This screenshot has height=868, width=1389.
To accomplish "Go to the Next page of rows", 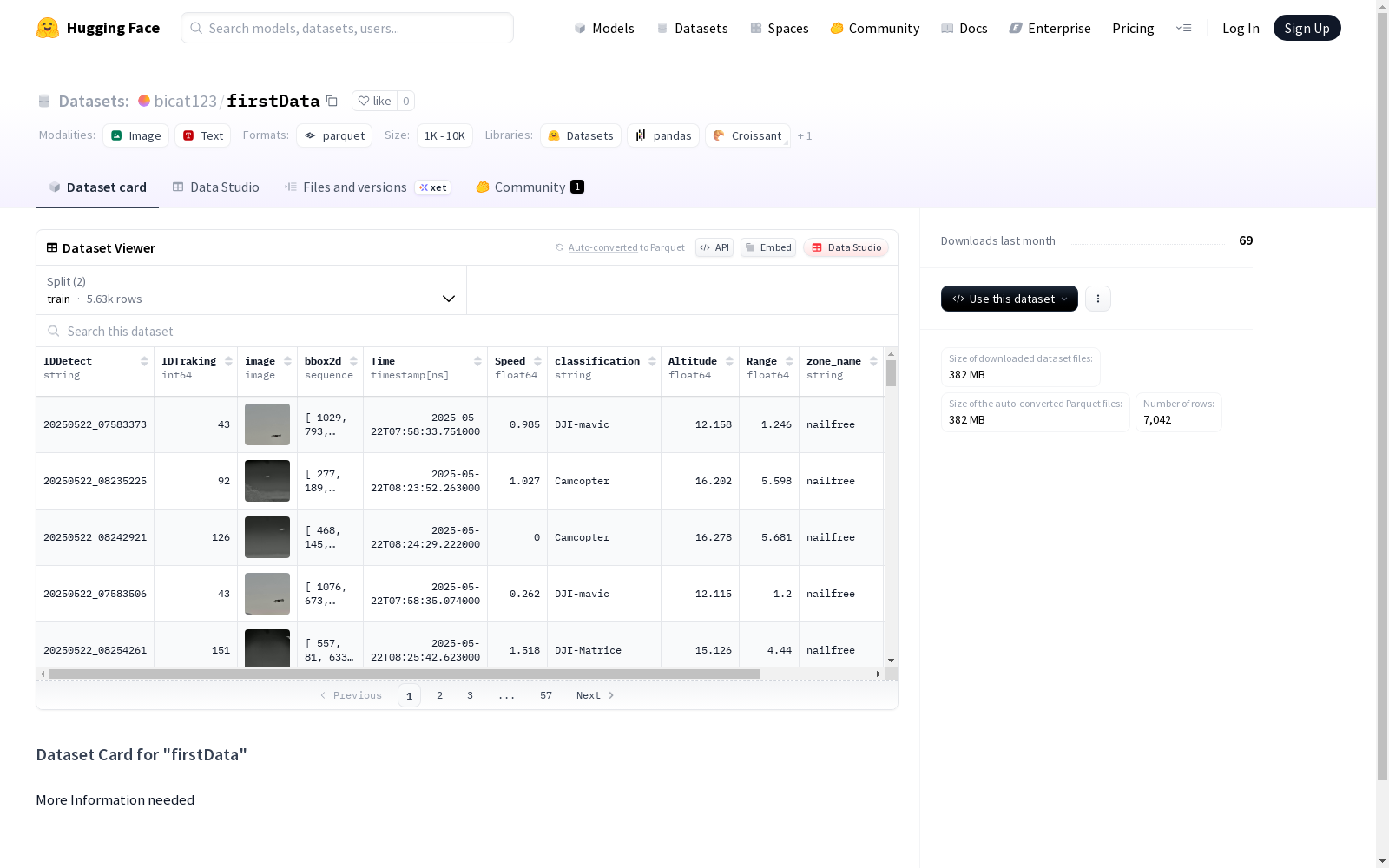I will point(596,695).
